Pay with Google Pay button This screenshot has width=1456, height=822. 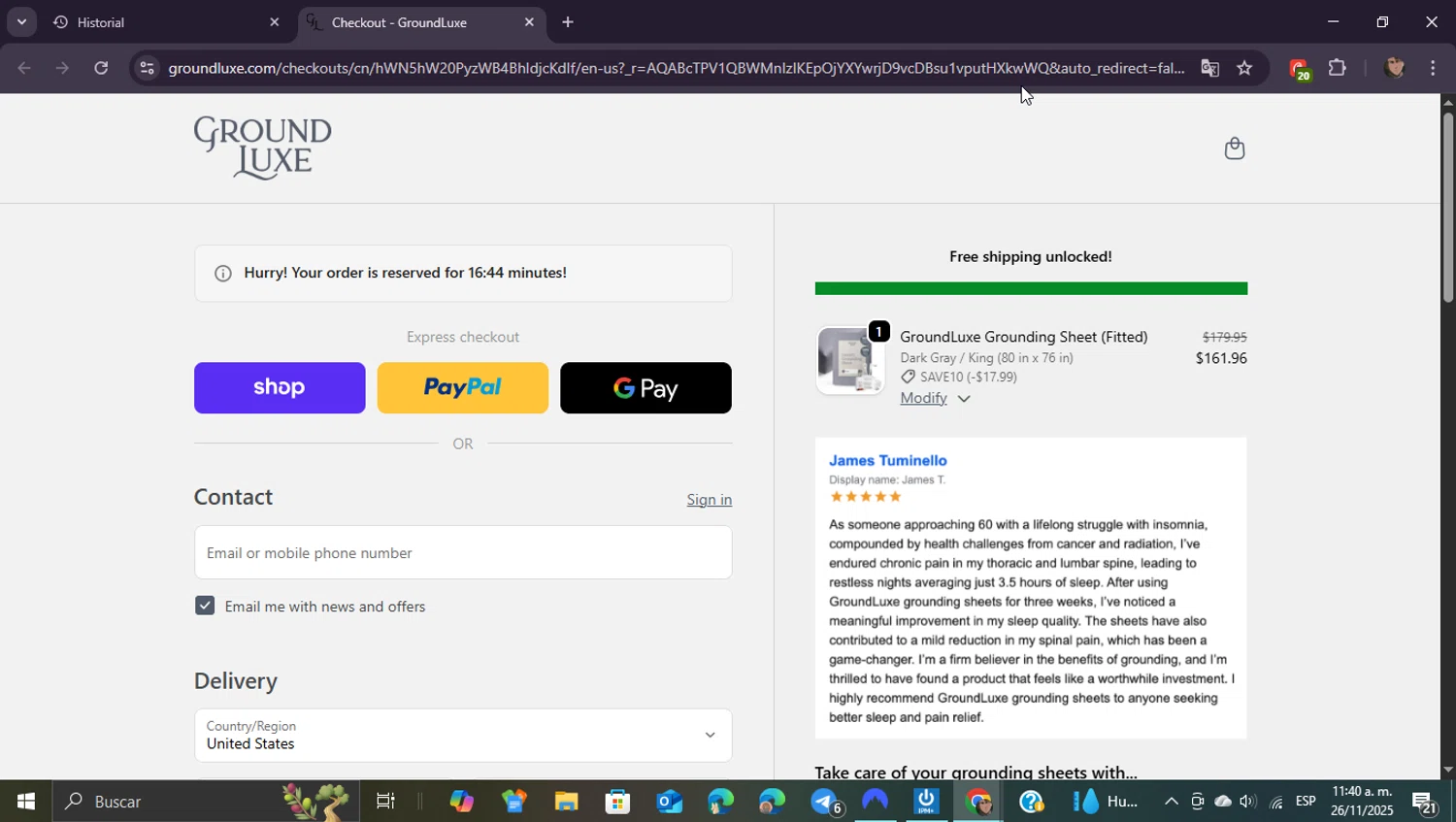[x=645, y=388]
